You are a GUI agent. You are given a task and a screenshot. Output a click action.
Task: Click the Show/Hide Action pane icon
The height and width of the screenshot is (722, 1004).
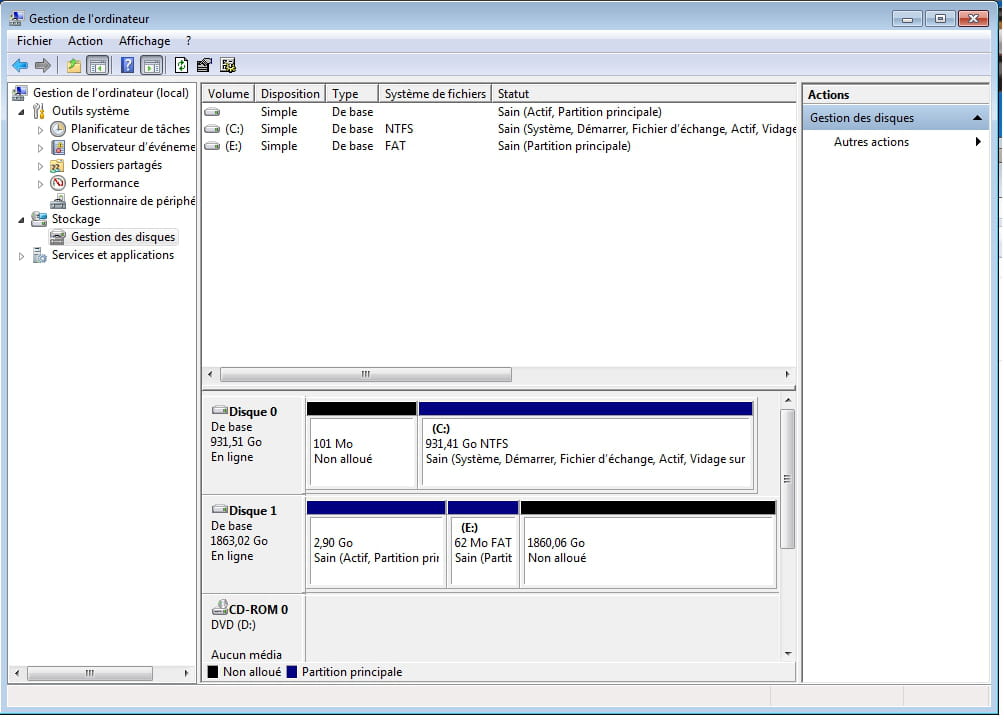coord(151,66)
